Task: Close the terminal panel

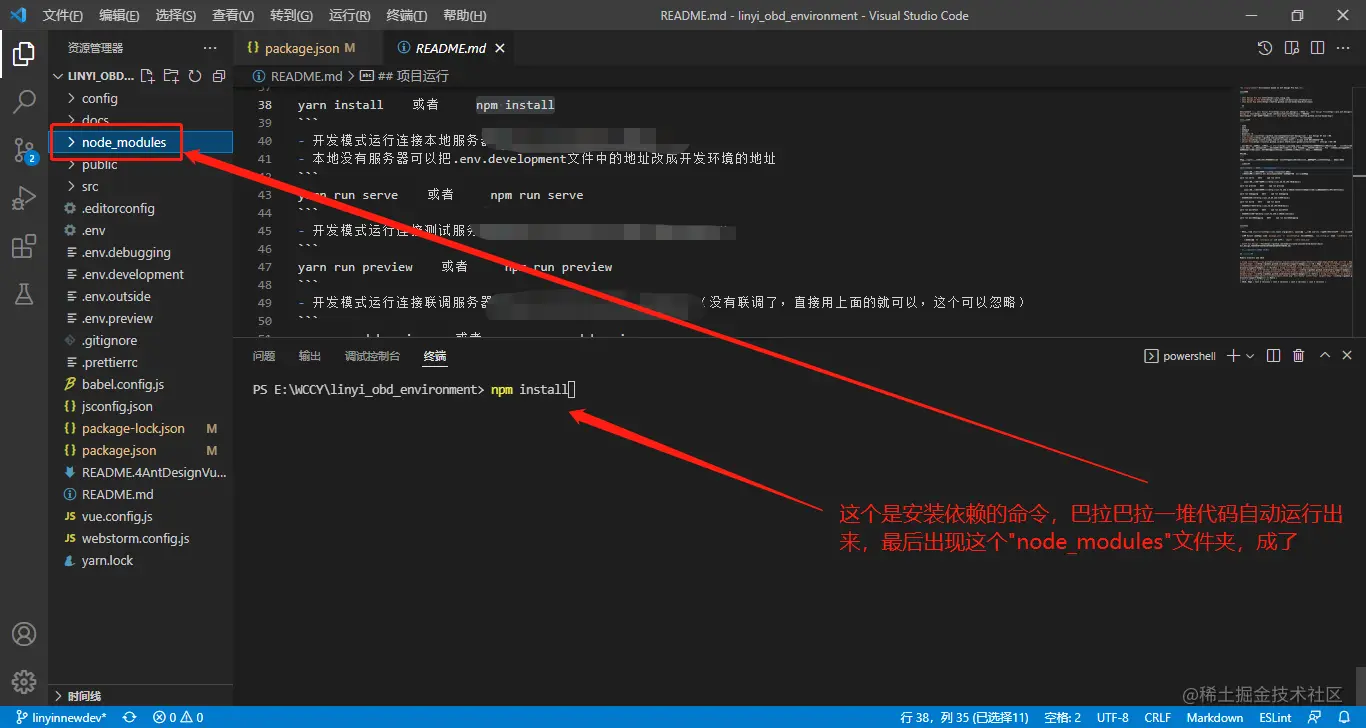Action: [x=1347, y=356]
